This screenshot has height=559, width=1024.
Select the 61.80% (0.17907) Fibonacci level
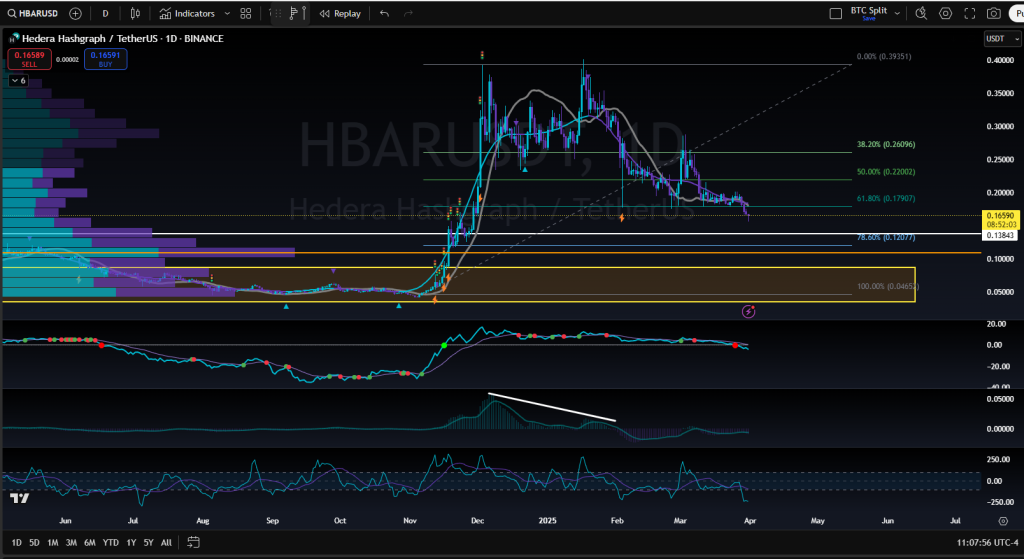(886, 199)
